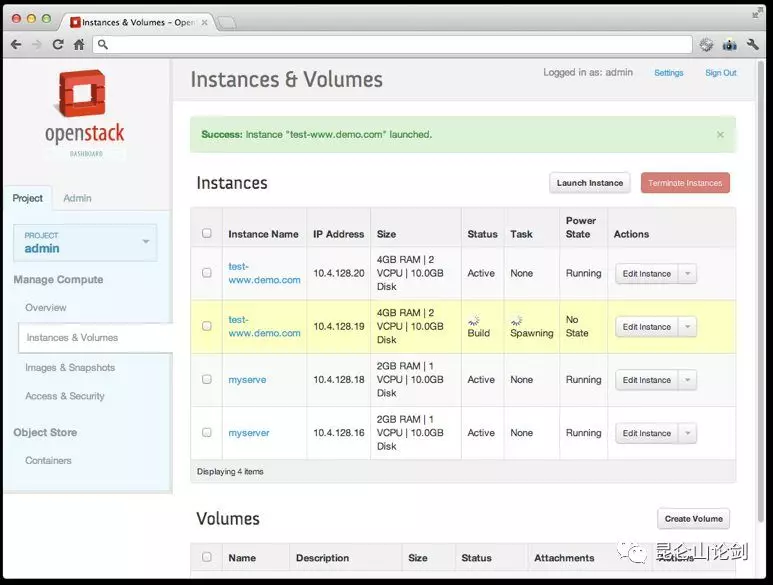Click the Terminate Instances button
The width and height of the screenshot is (773, 585).
pos(685,183)
